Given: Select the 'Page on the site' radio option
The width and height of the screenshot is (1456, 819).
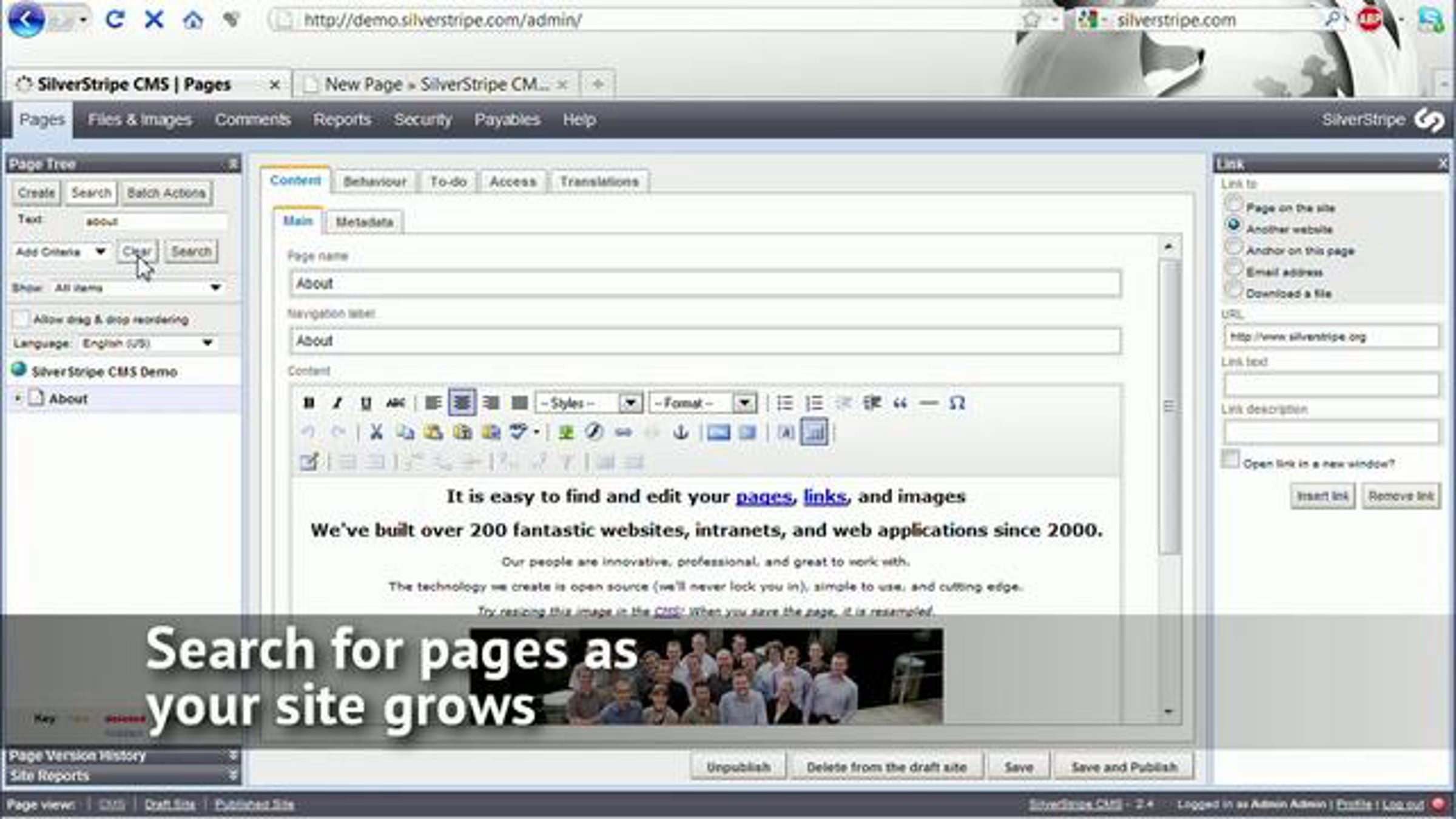Looking at the screenshot, I should (x=1233, y=203).
